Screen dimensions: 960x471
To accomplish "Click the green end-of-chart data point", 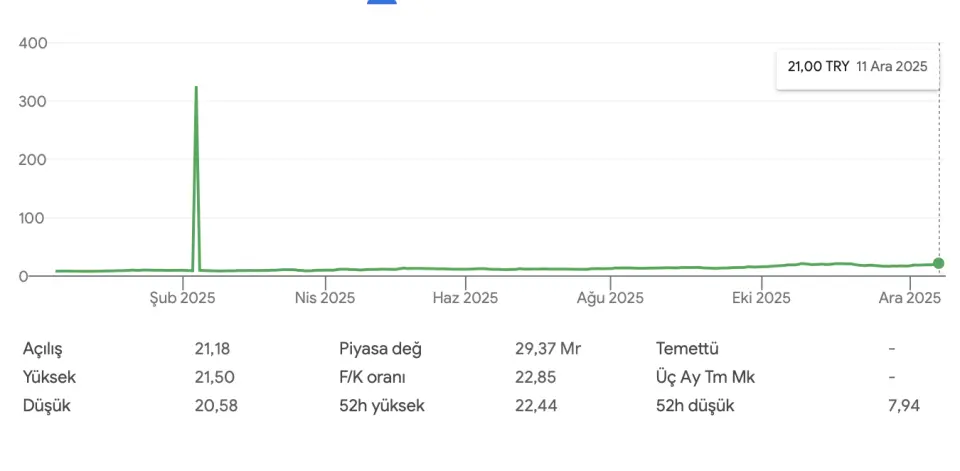I will pos(938,263).
